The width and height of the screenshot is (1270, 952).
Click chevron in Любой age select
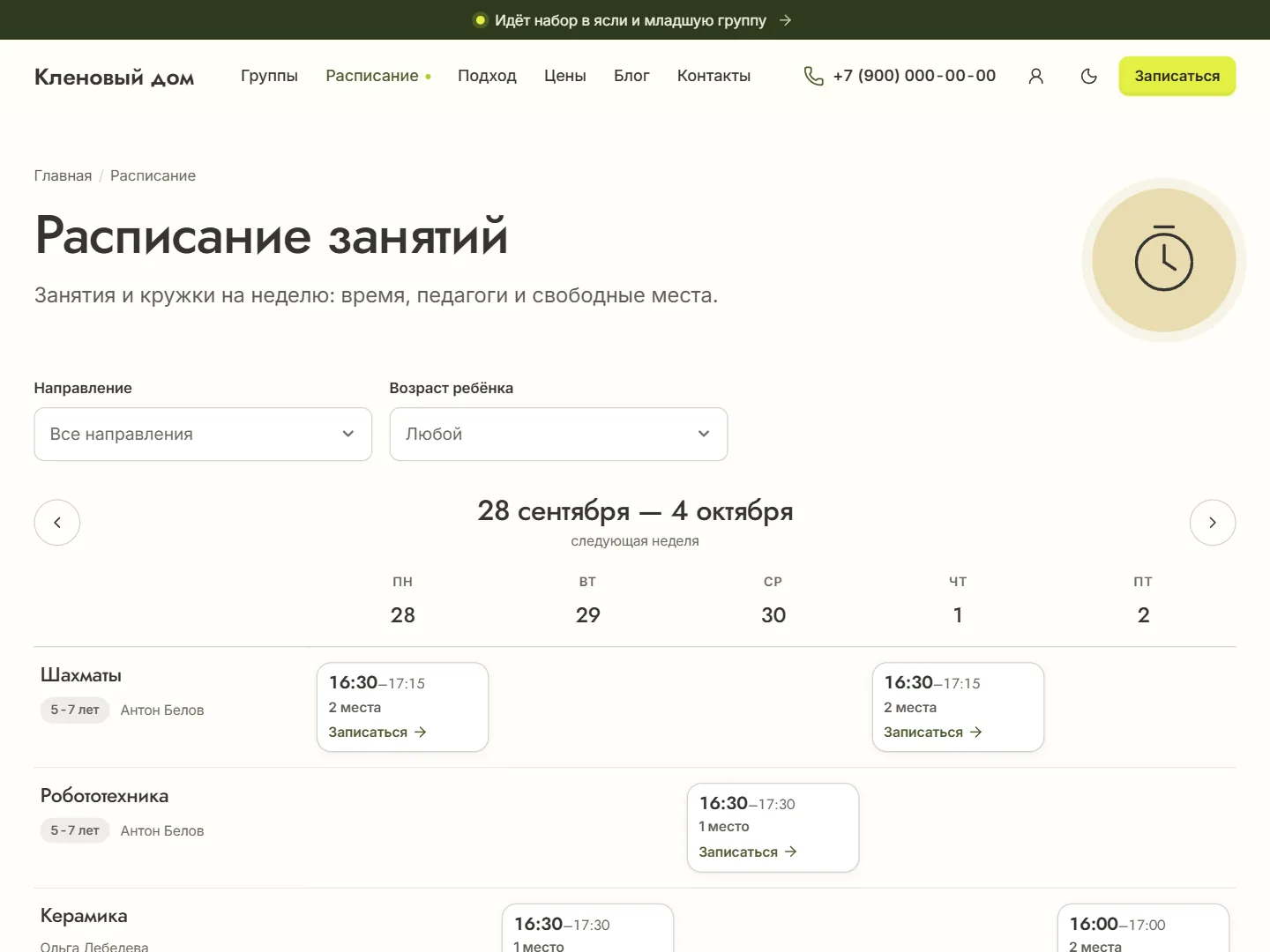704,434
